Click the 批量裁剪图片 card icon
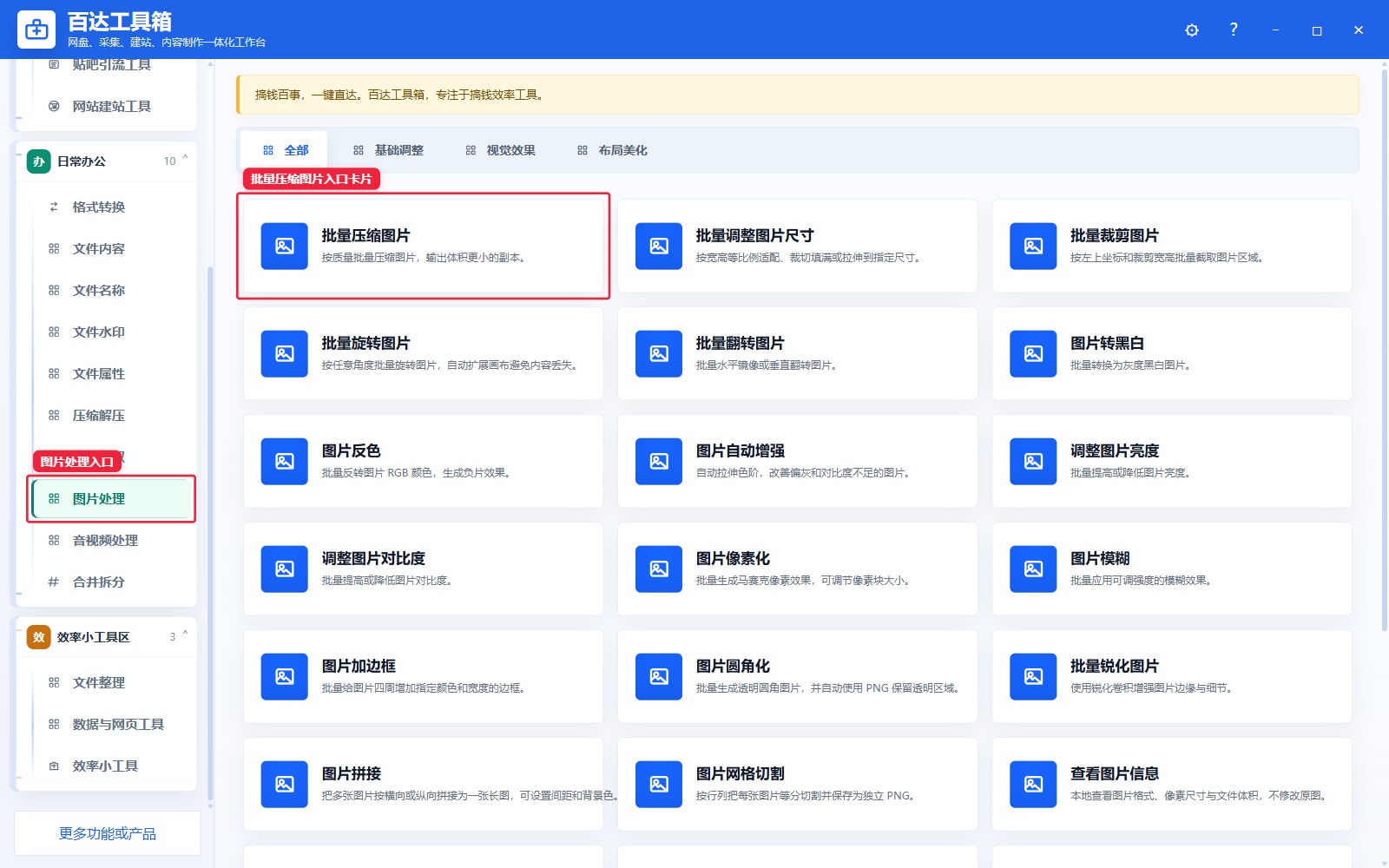 (1033, 246)
